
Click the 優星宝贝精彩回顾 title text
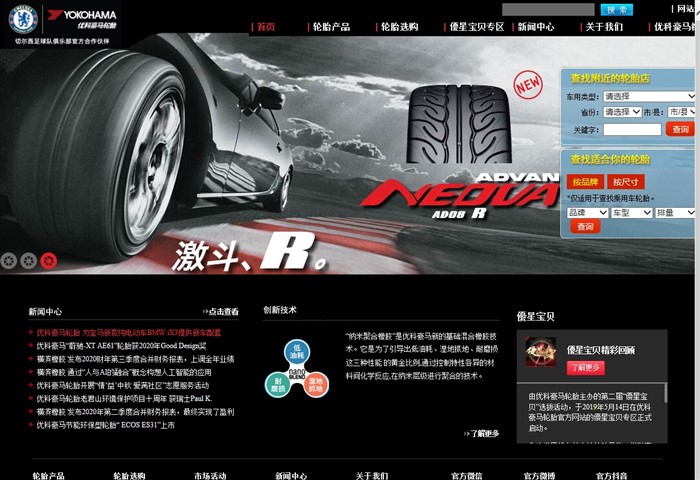[601, 350]
